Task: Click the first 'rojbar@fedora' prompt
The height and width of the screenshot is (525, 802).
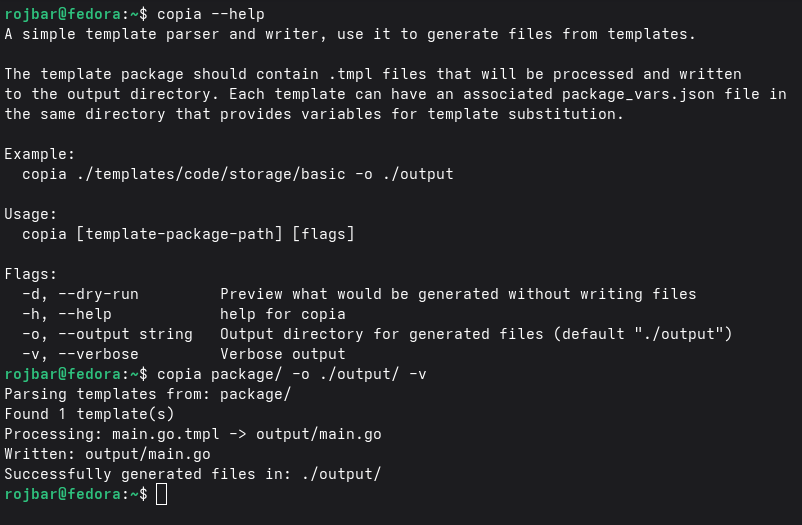Action: [62, 14]
